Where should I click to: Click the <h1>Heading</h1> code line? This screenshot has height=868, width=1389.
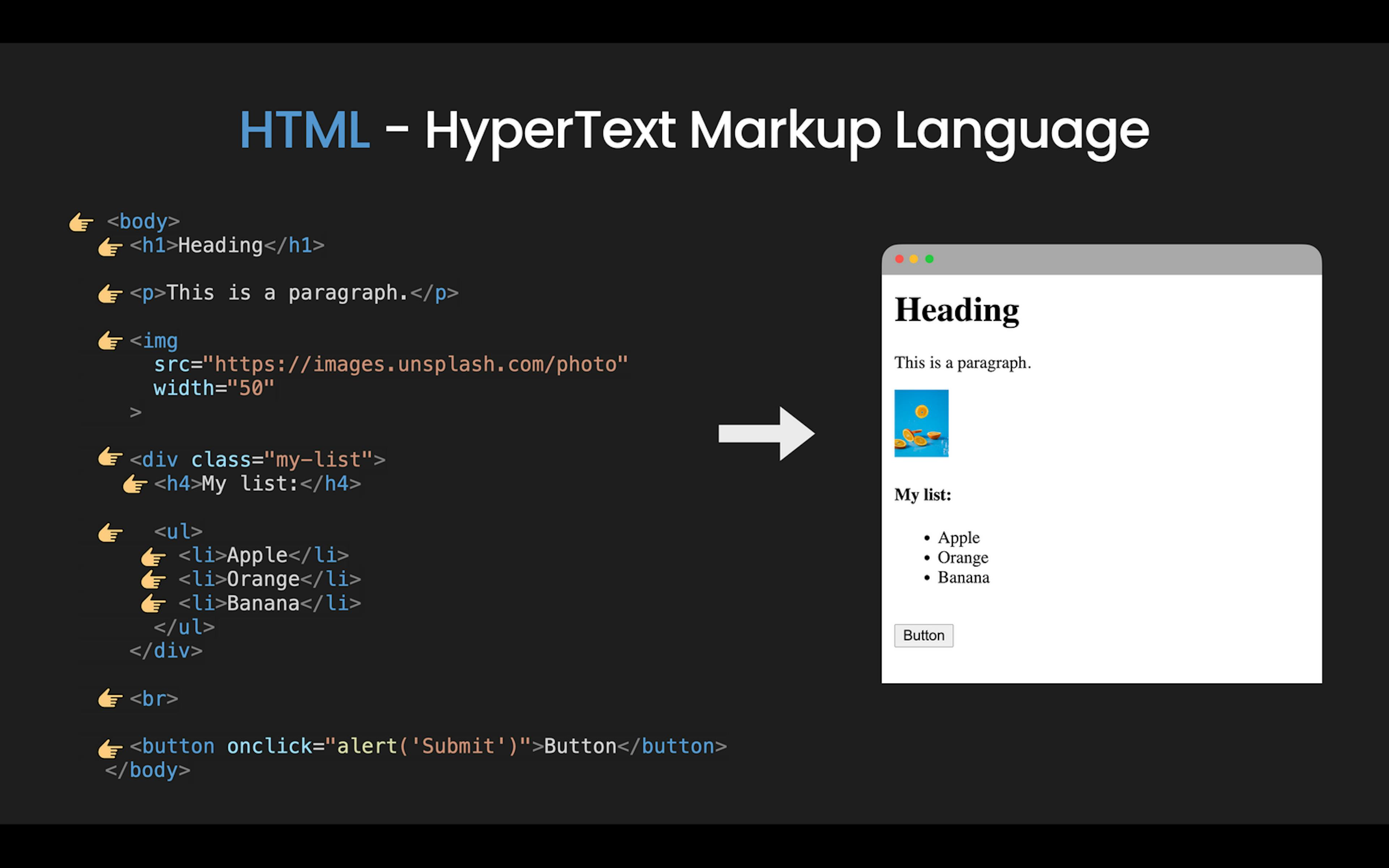coord(227,246)
